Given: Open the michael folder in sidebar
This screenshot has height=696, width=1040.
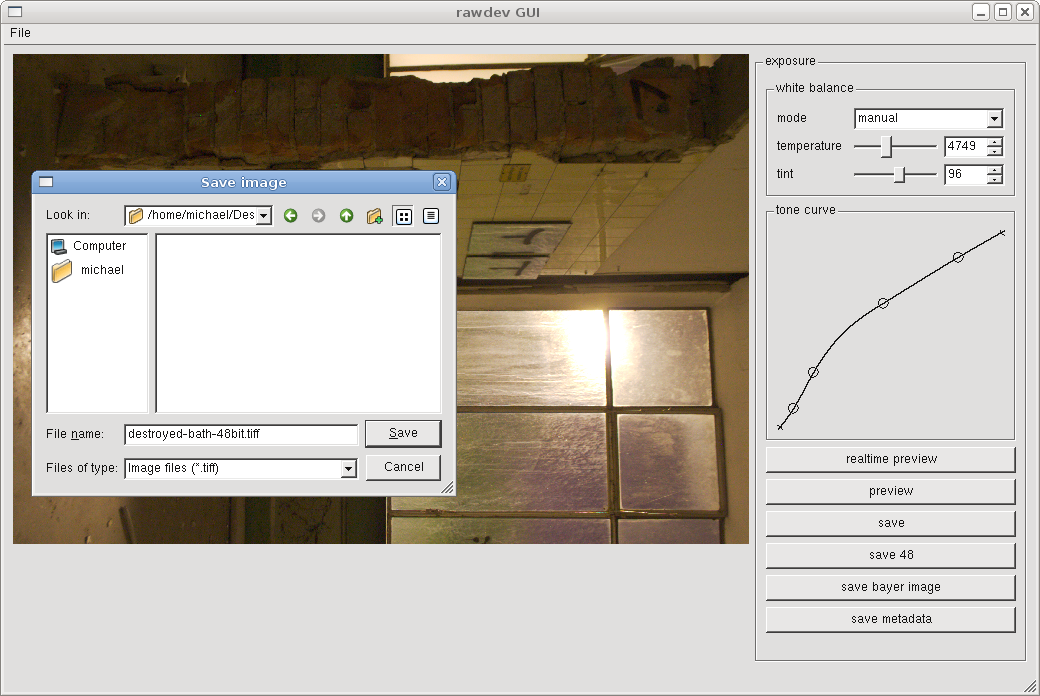Looking at the screenshot, I should [x=101, y=270].
